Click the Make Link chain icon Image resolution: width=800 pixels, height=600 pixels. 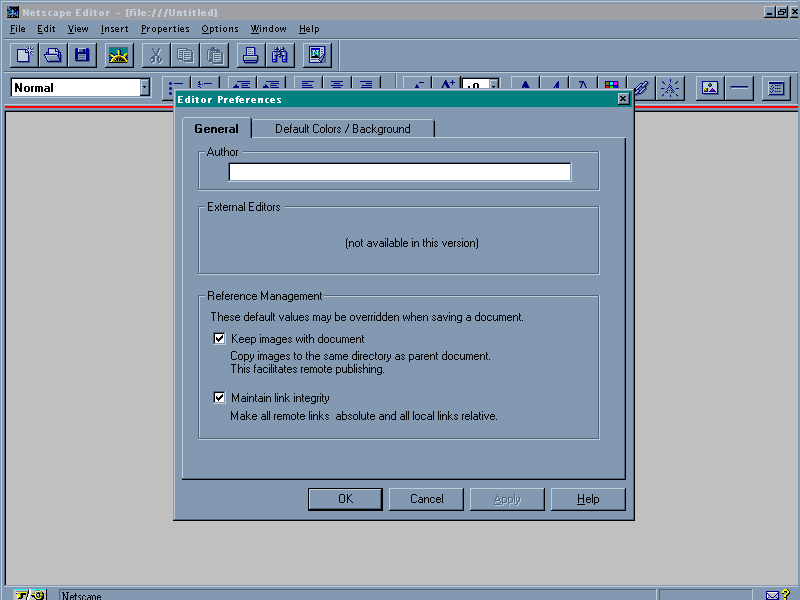click(642, 88)
